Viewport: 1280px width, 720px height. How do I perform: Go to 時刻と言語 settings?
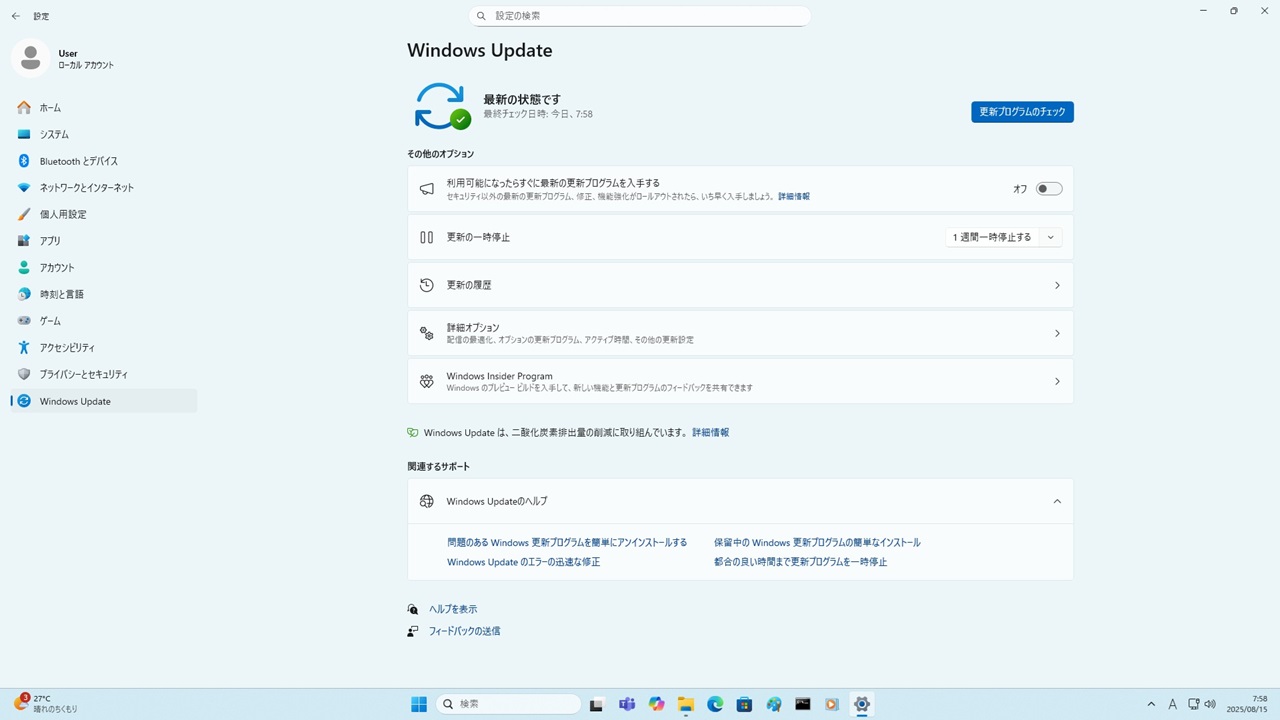pos(104,294)
